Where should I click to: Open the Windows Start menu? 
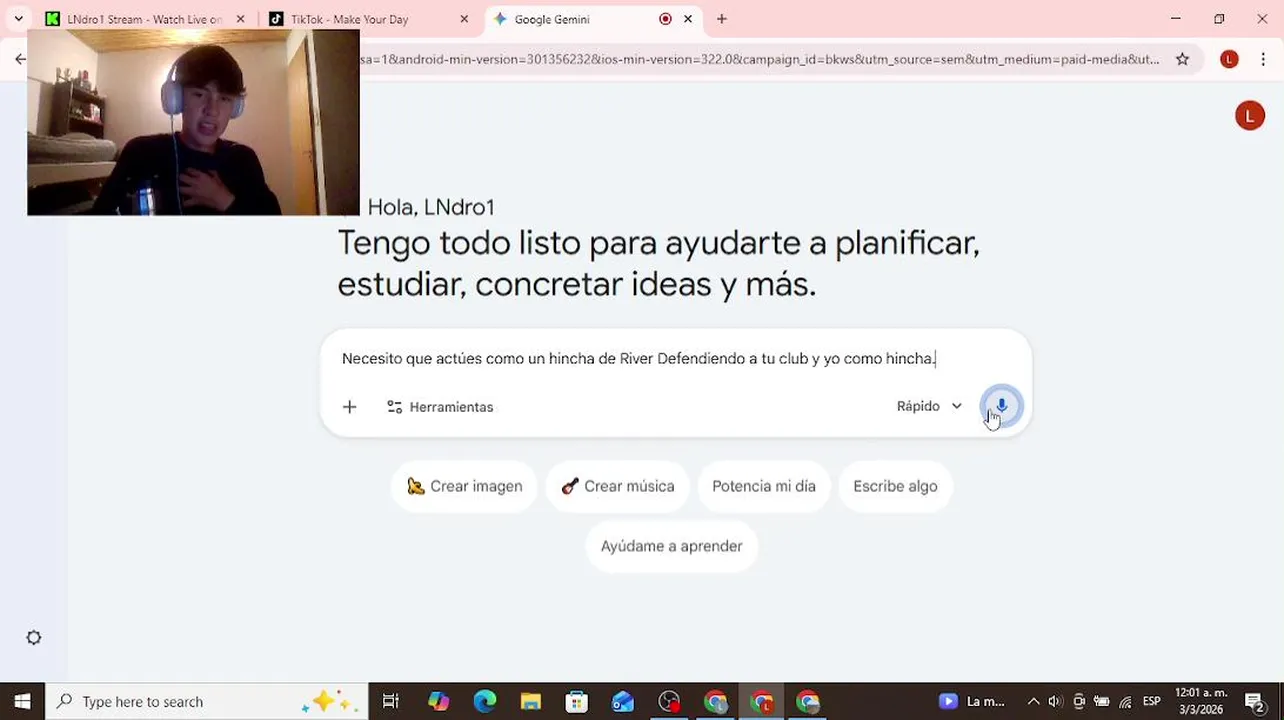point(22,701)
